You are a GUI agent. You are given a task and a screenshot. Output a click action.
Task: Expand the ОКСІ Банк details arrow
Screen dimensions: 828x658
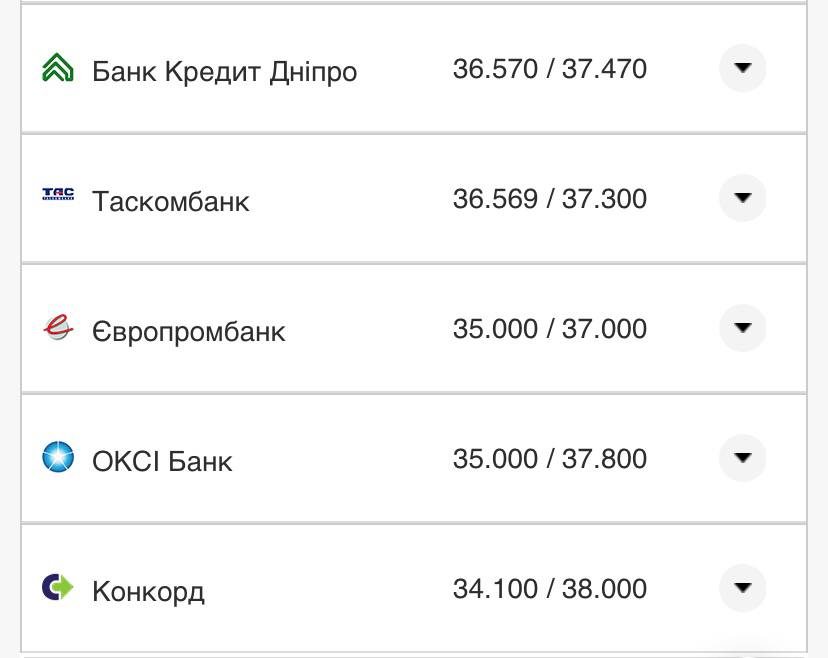[742, 459]
